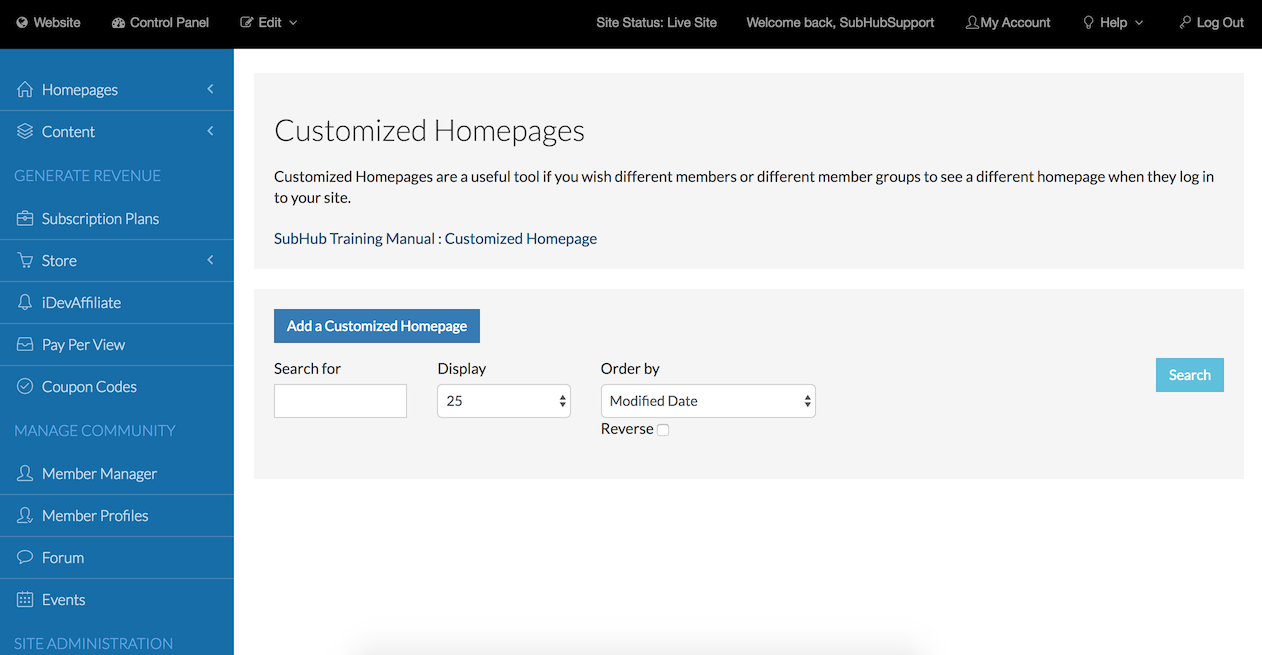Viewport: 1262px width, 655px height.
Task: Click the briefcase icon for Subscription Plans
Action: tap(25, 218)
